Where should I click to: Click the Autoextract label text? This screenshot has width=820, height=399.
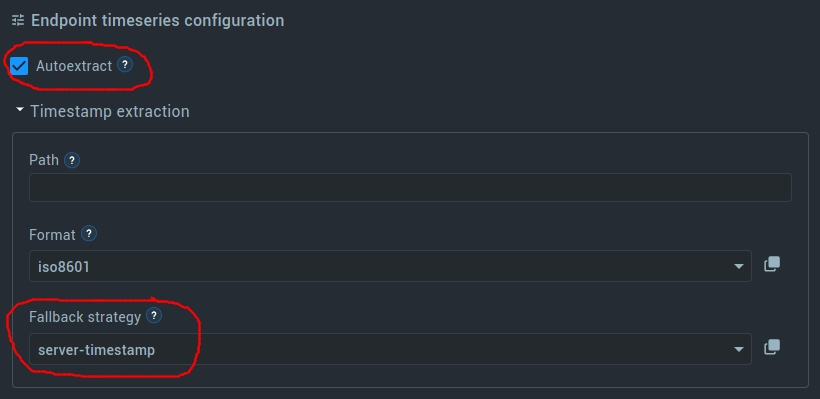click(x=74, y=66)
